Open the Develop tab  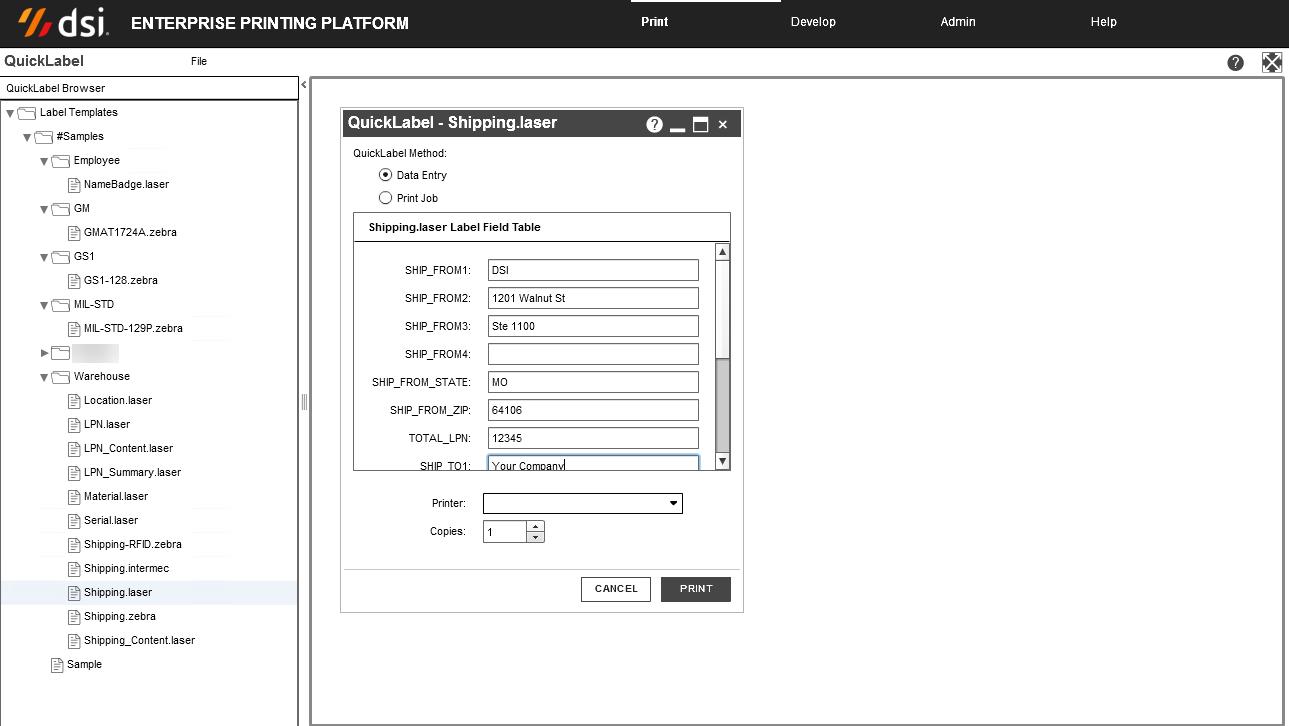point(812,22)
